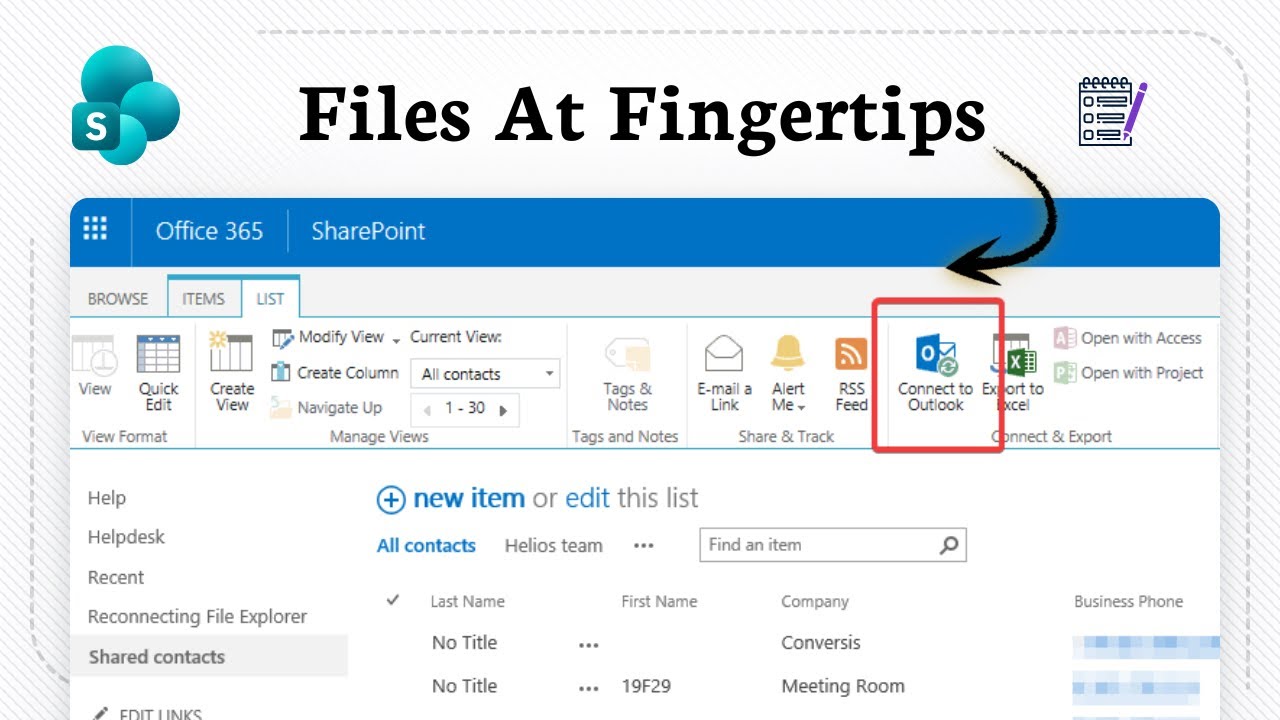
Task: Sort by the First Name column header
Action: [659, 601]
